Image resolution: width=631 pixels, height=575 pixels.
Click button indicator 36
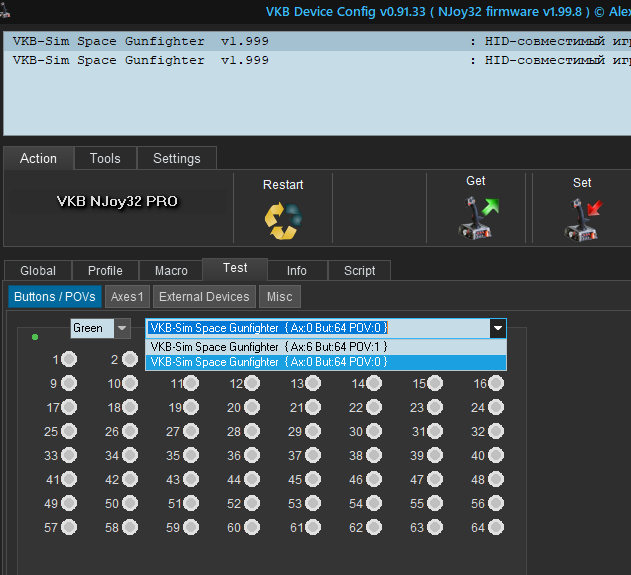(252, 455)
